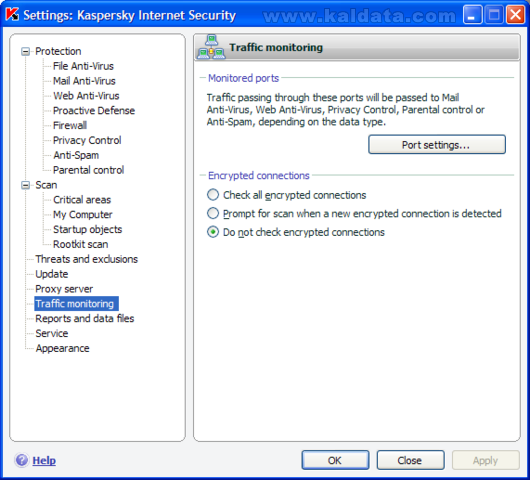Select Do not check encrypted connections
Viewport: 530px width, 480px height.
(213, 232)
